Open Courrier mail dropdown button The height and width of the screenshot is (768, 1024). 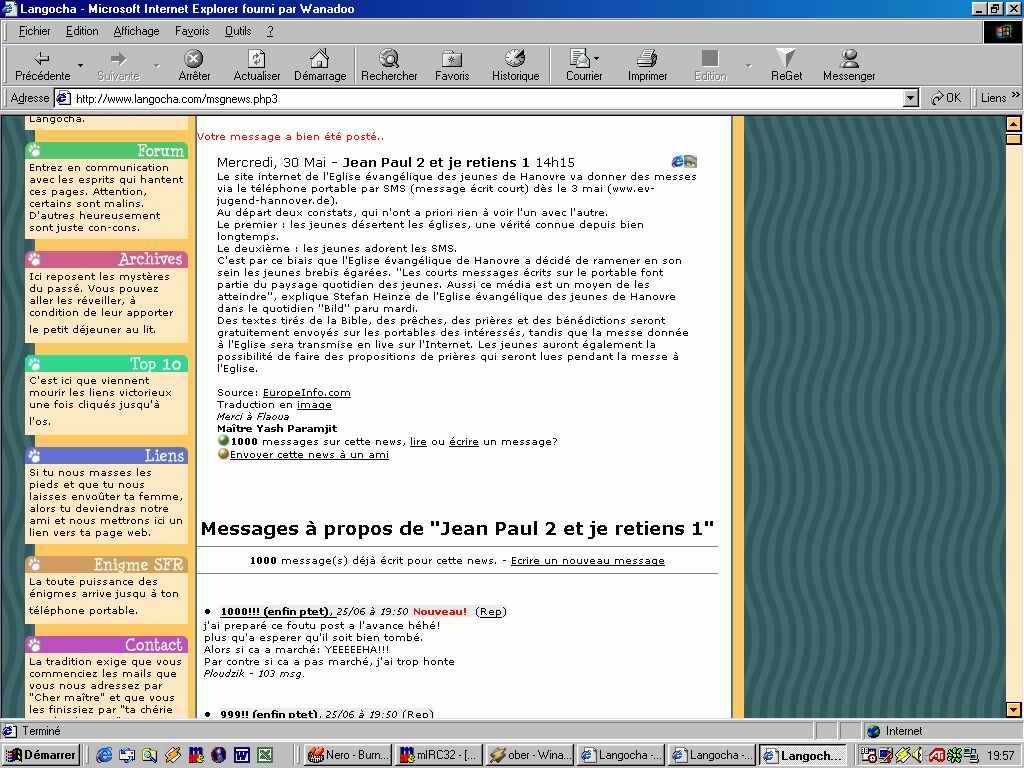coord(597,59)
